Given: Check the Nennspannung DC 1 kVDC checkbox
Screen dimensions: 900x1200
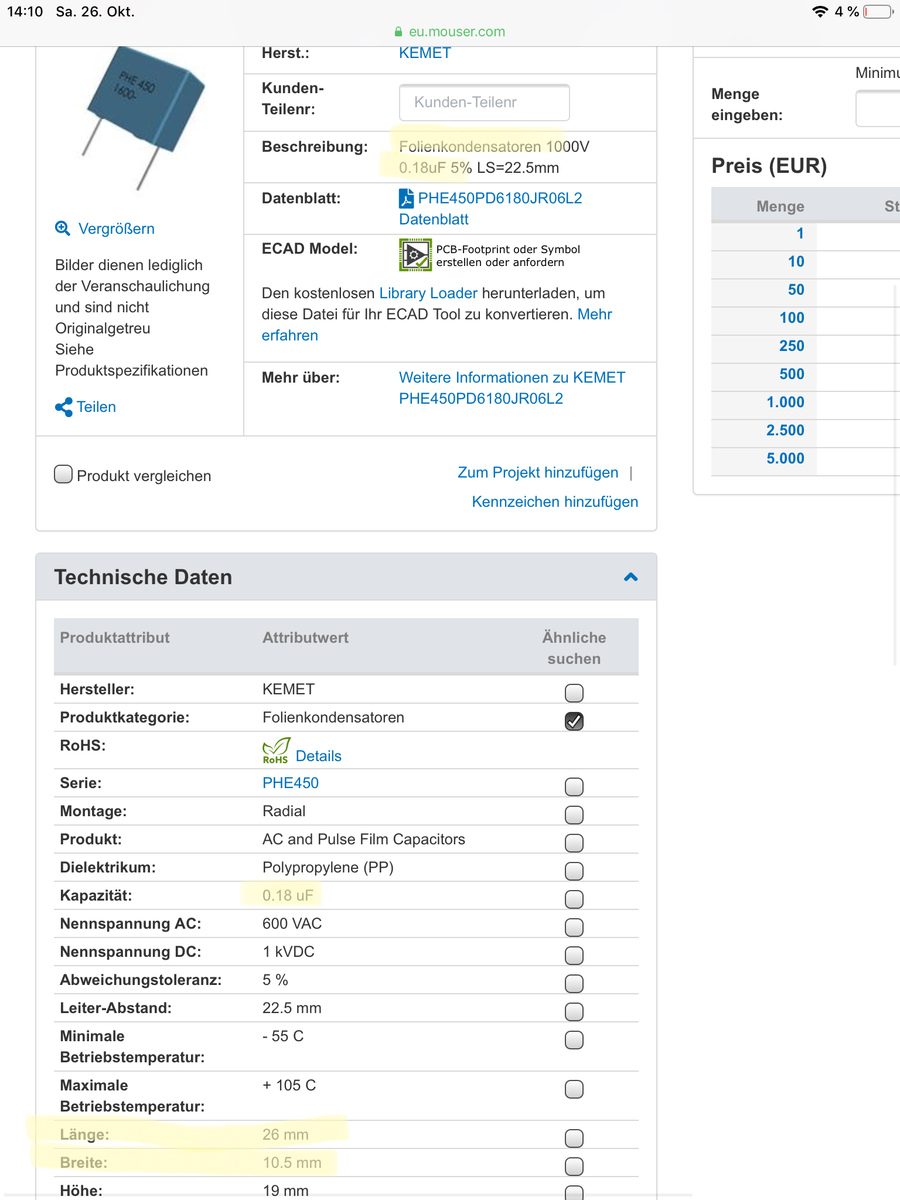Looking at the screenshot, I should pyautogui.click(x=574, y=954).
